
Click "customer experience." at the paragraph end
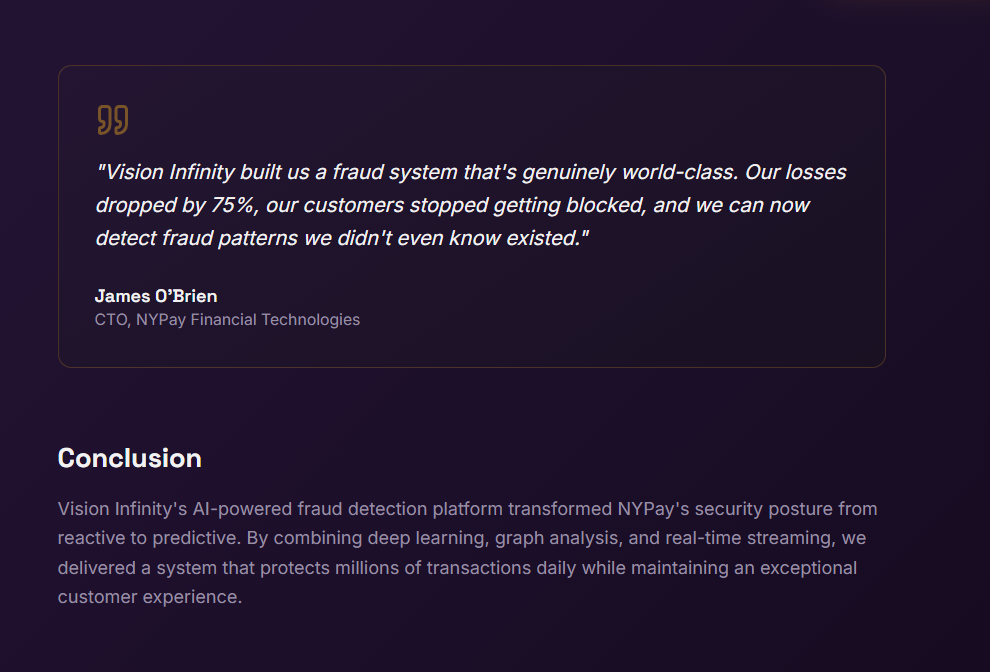pos(150,598)
